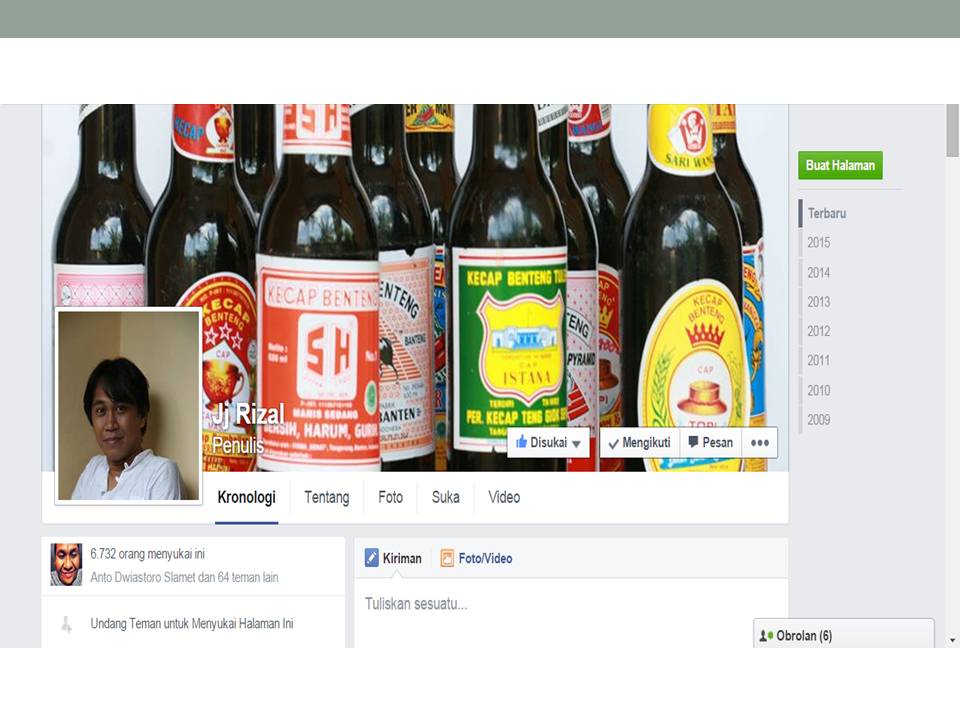Click the Obrolan chat people icon
This screenshot has width=960, height=720.
[x=766, y=636]
